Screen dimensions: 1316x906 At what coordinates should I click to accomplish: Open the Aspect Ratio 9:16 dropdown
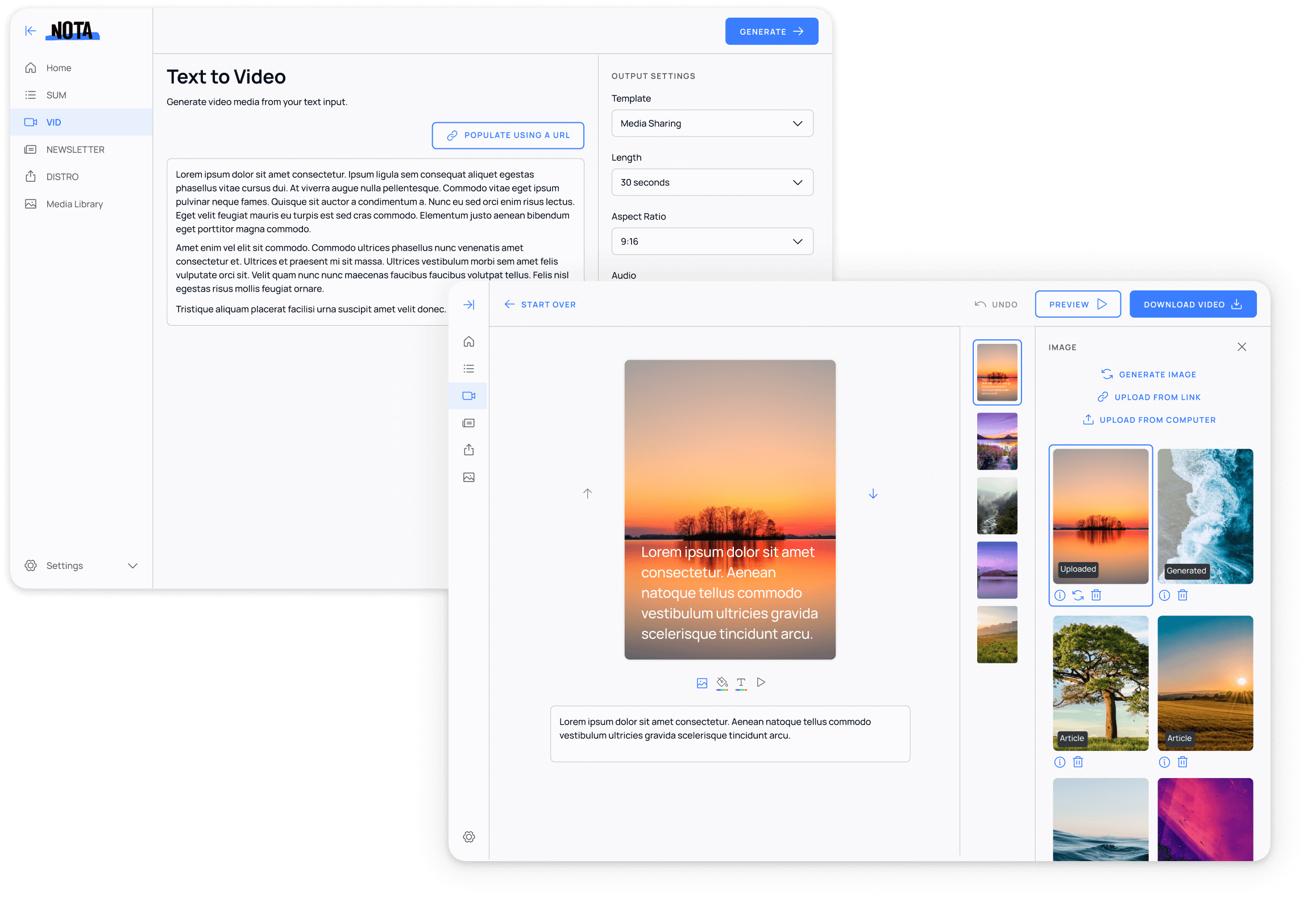(712, 242)
